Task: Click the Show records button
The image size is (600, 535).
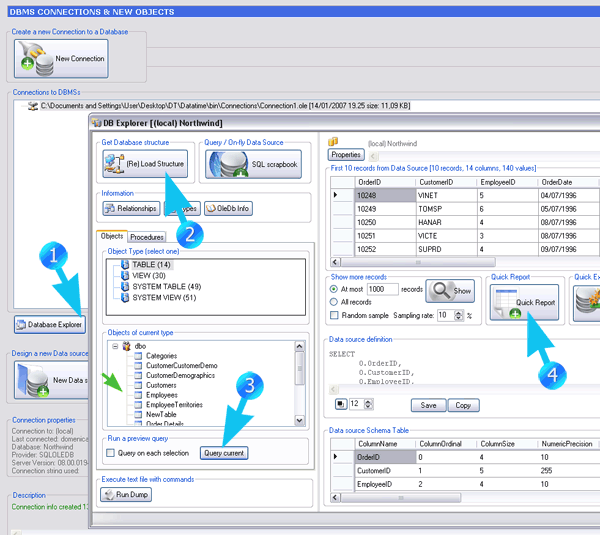Action: click(450, 291)
